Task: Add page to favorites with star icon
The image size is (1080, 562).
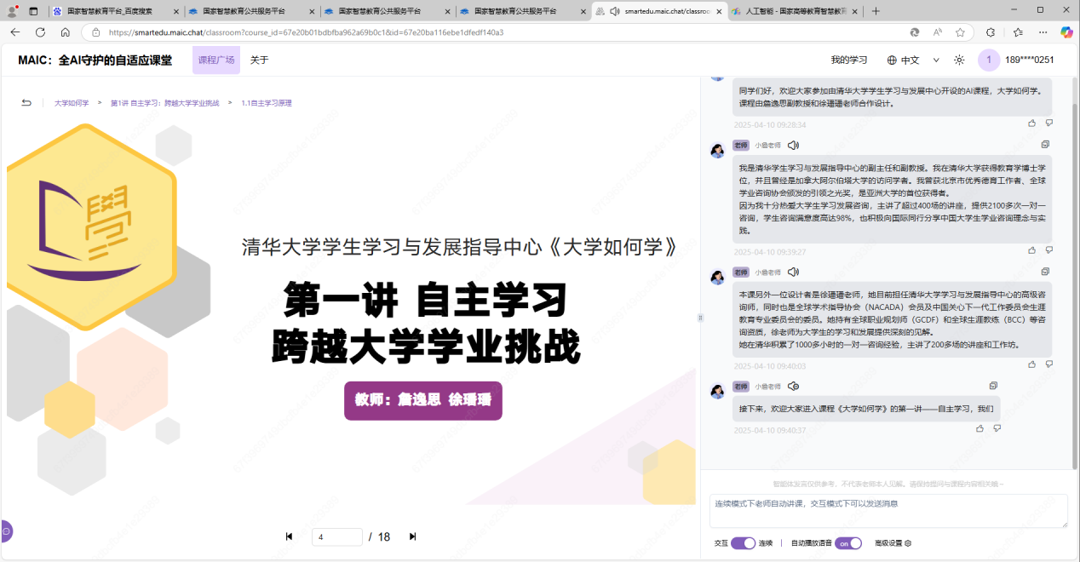Action: pos(960,32)
